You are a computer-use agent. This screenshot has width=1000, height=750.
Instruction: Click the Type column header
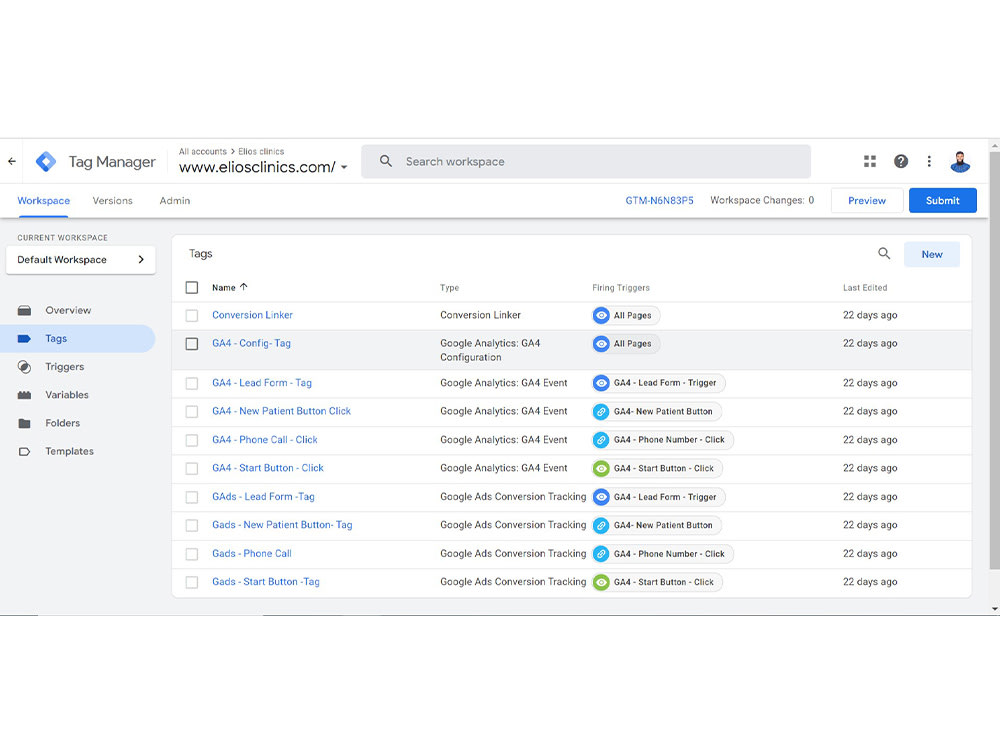coord(450,288)
